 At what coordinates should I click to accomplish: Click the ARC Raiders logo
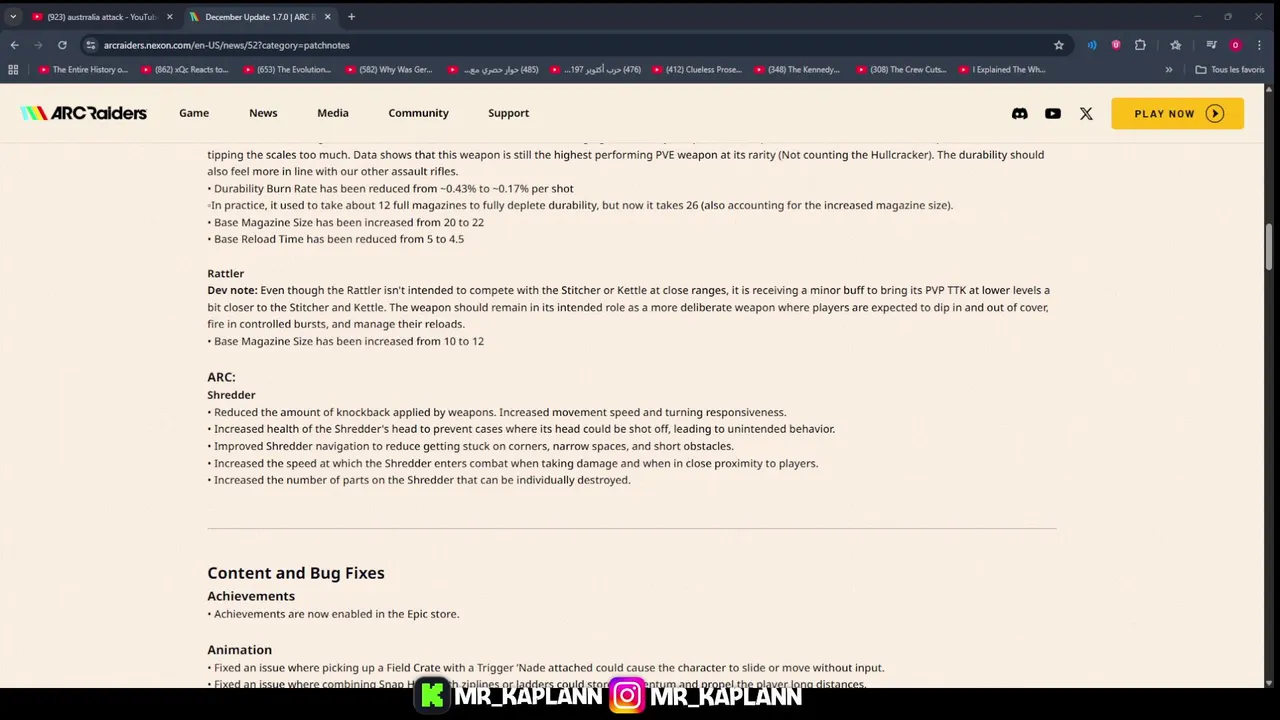pyautogui.click(x=84, y=113)
